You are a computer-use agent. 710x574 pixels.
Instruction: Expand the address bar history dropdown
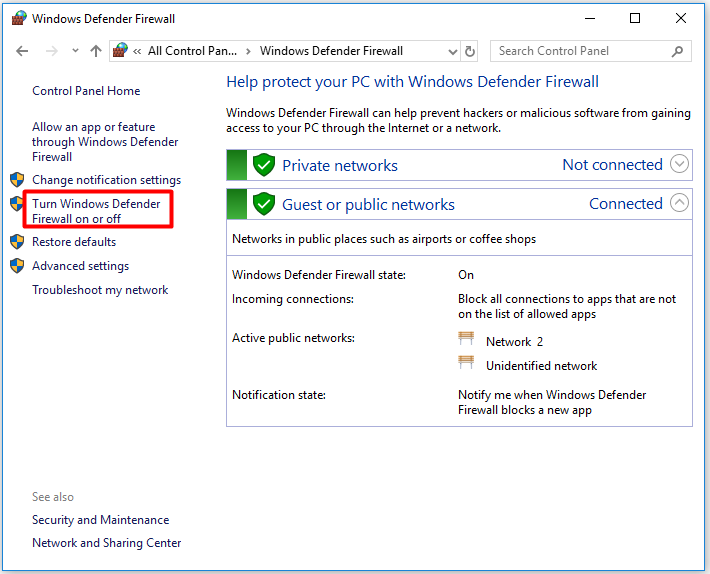click(452, 52)
